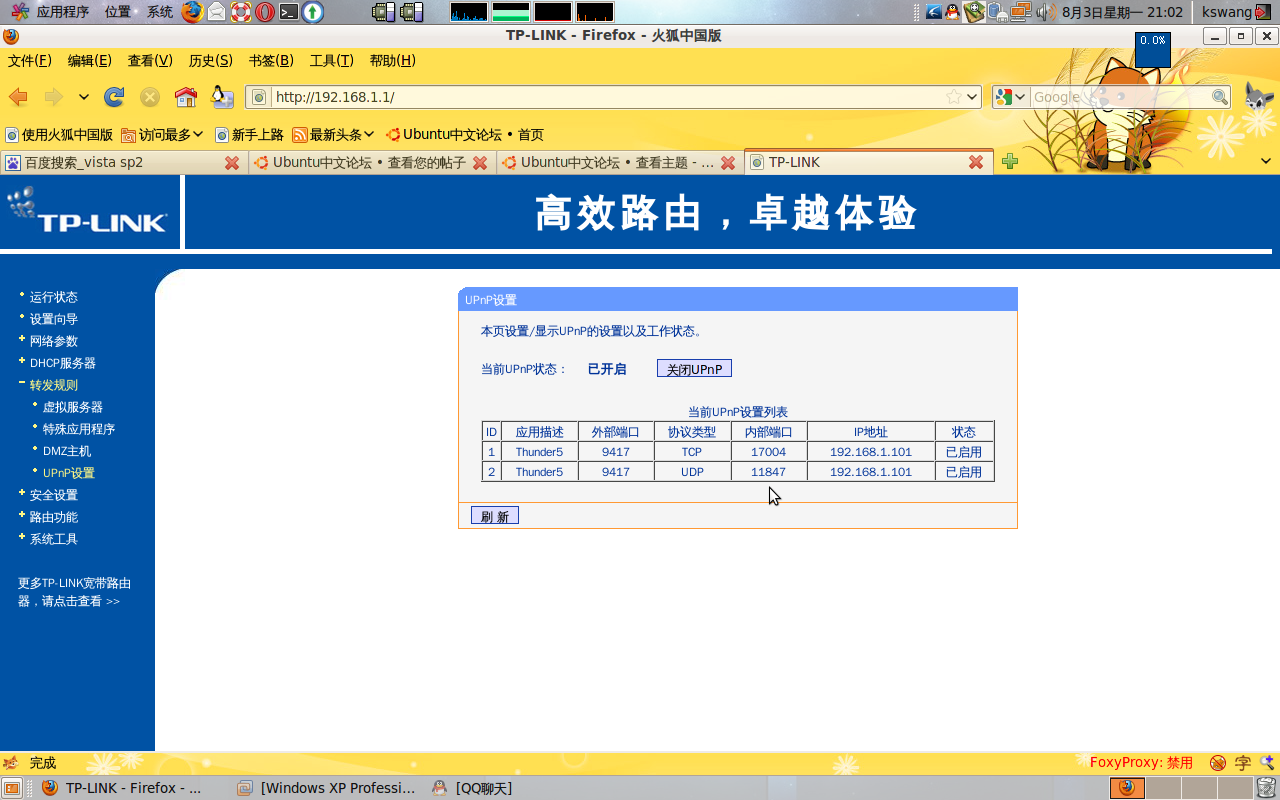Open the terminal launcher in top panel
The width and height of the screenshot is (1280, 800).
pyautogui.click(x=288, y=12)
